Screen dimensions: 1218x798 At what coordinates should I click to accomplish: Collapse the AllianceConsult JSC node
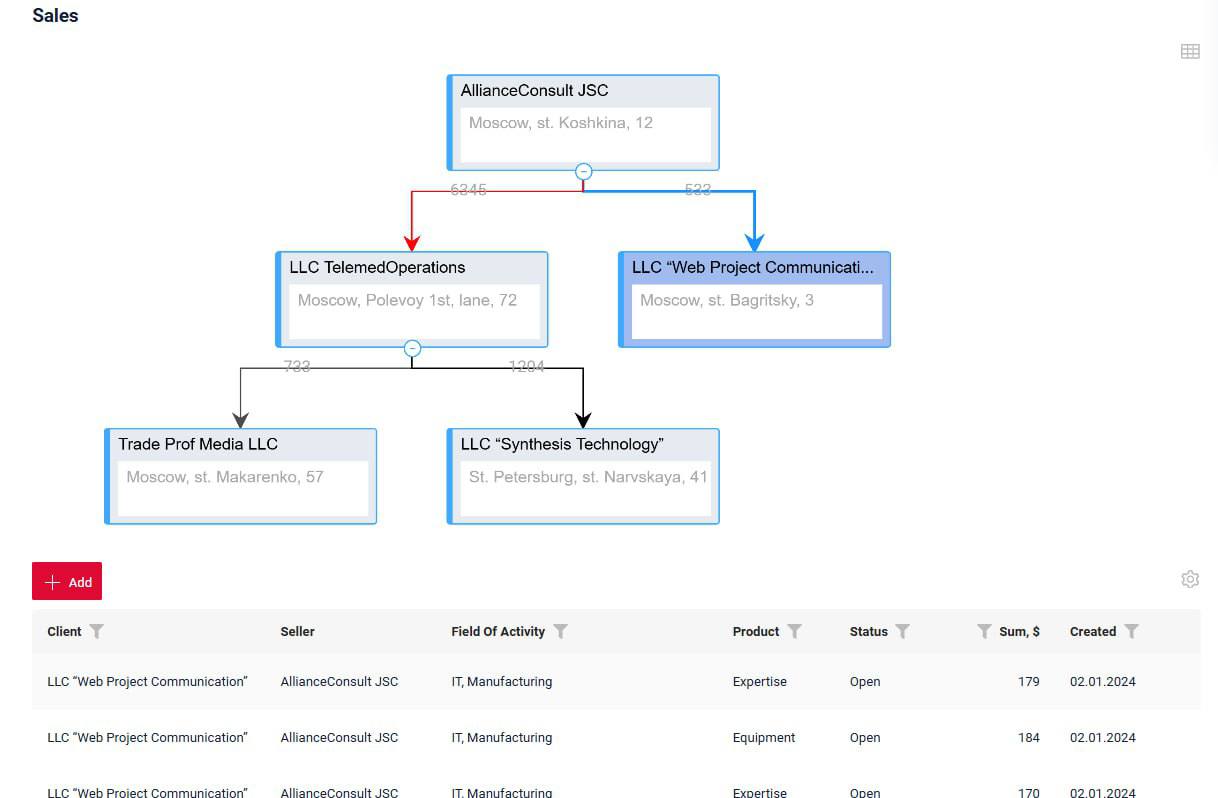584,172
